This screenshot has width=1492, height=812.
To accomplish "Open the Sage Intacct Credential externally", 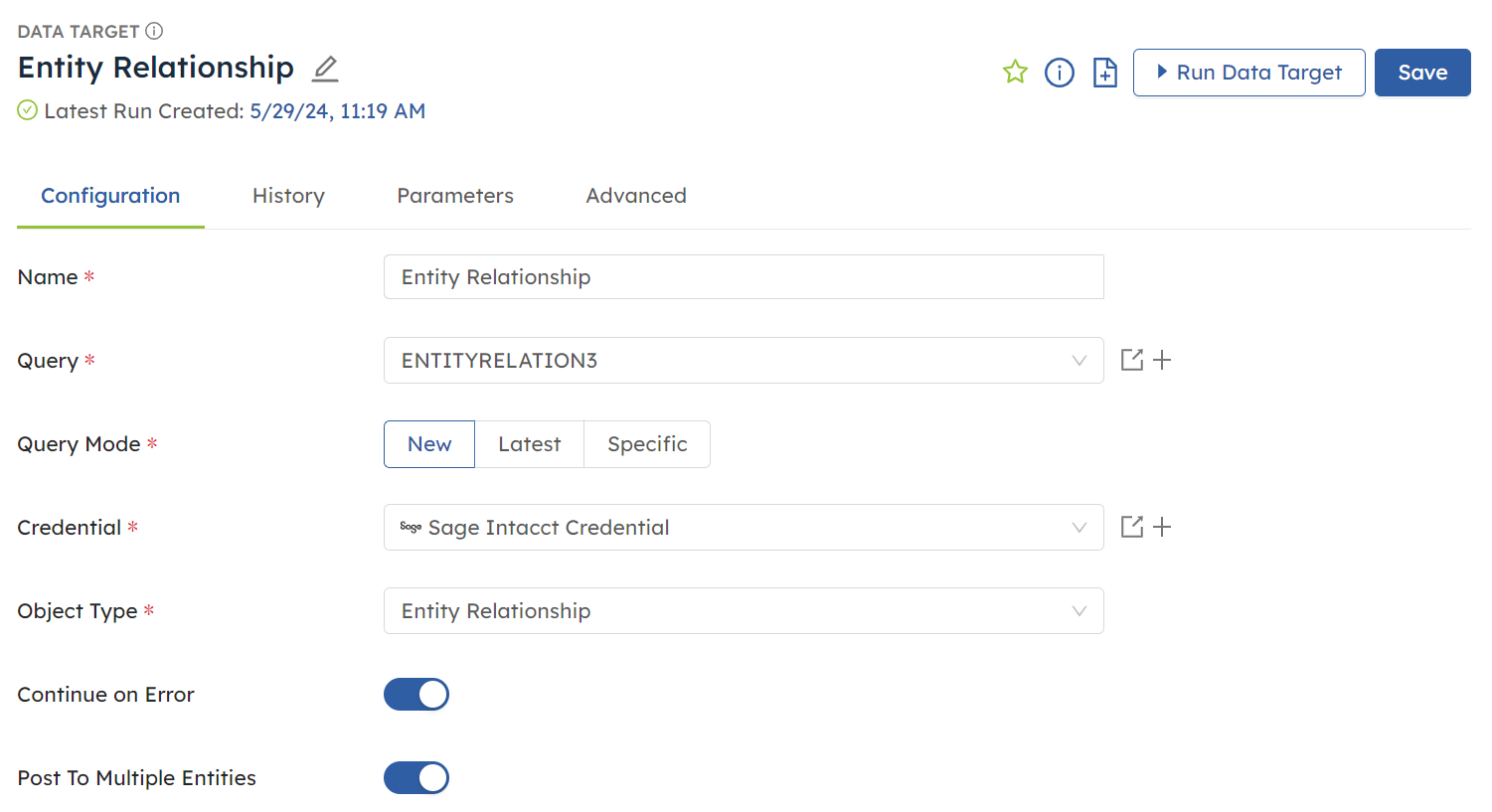I will point(1132,527).
